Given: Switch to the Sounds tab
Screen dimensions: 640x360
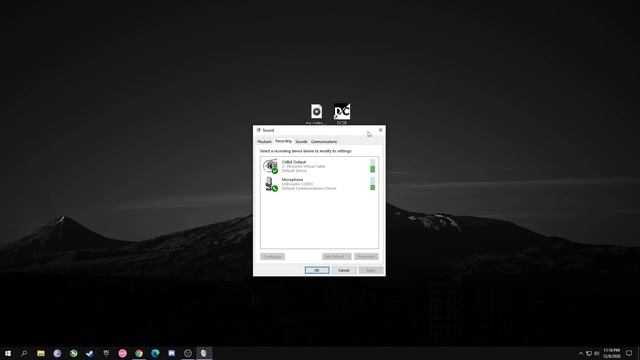Looking at the screenshot, I should pos(301,142).
